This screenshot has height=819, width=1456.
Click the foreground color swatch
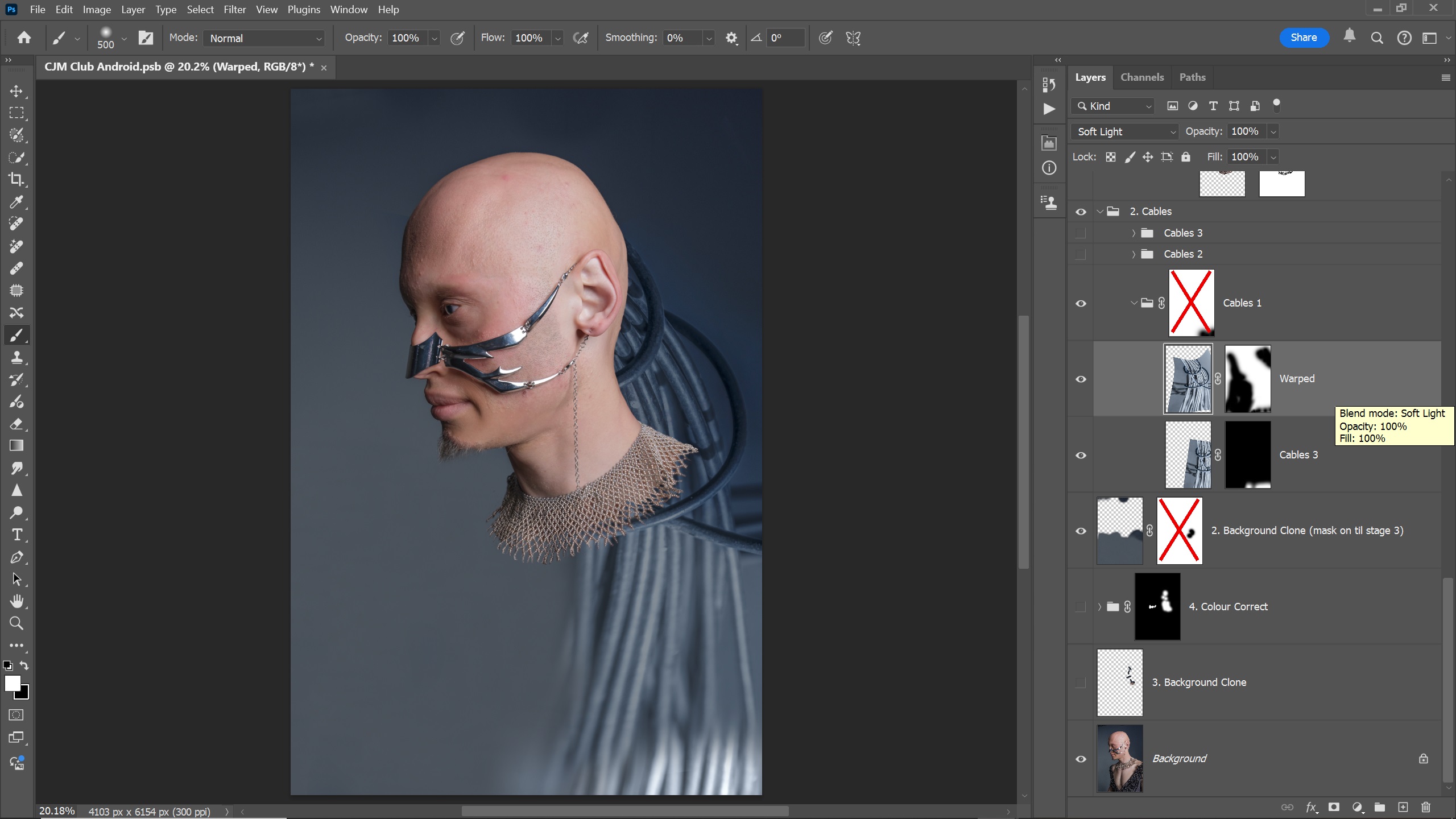pyautogui.click(x=13, y=683)
